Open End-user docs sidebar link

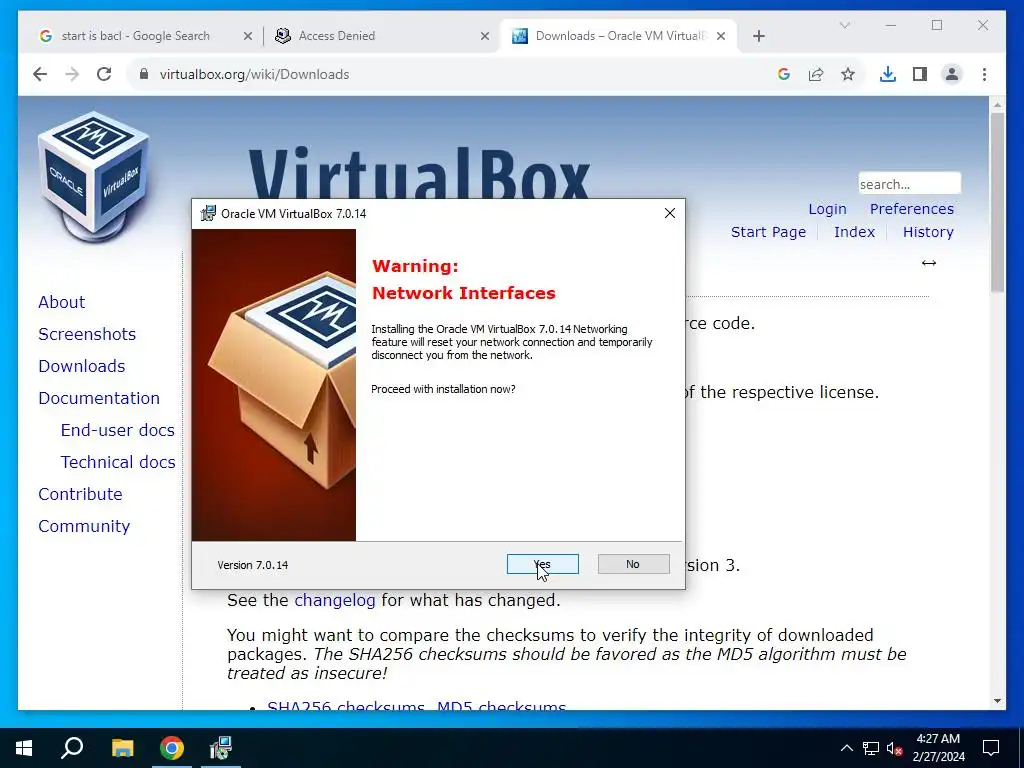pos(118,430)
